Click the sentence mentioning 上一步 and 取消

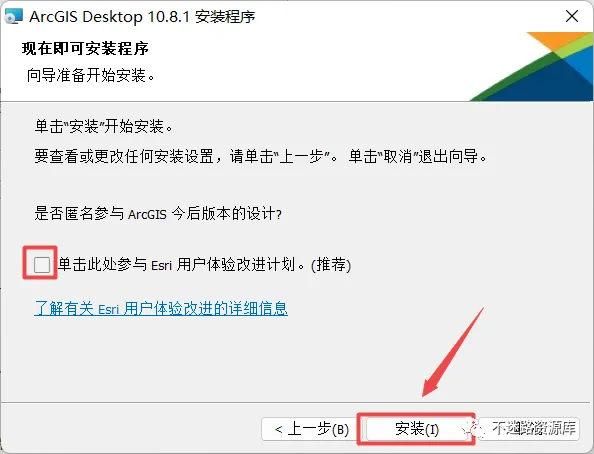click(261, 156)
